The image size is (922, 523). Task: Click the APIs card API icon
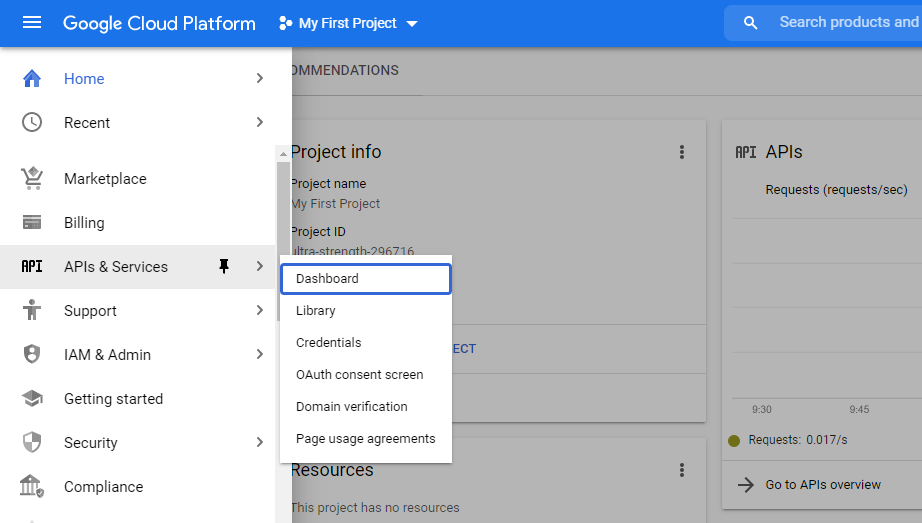pos(746,152)
